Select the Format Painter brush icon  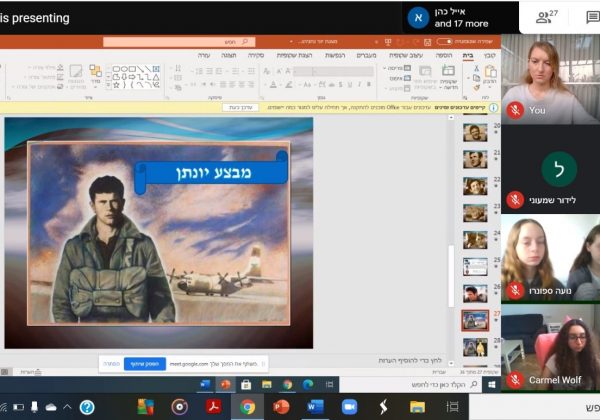[476, 88]
